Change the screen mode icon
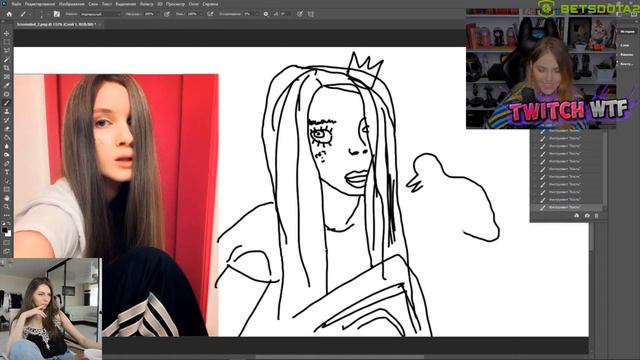 pyautogui.click(x=7, y=251)
